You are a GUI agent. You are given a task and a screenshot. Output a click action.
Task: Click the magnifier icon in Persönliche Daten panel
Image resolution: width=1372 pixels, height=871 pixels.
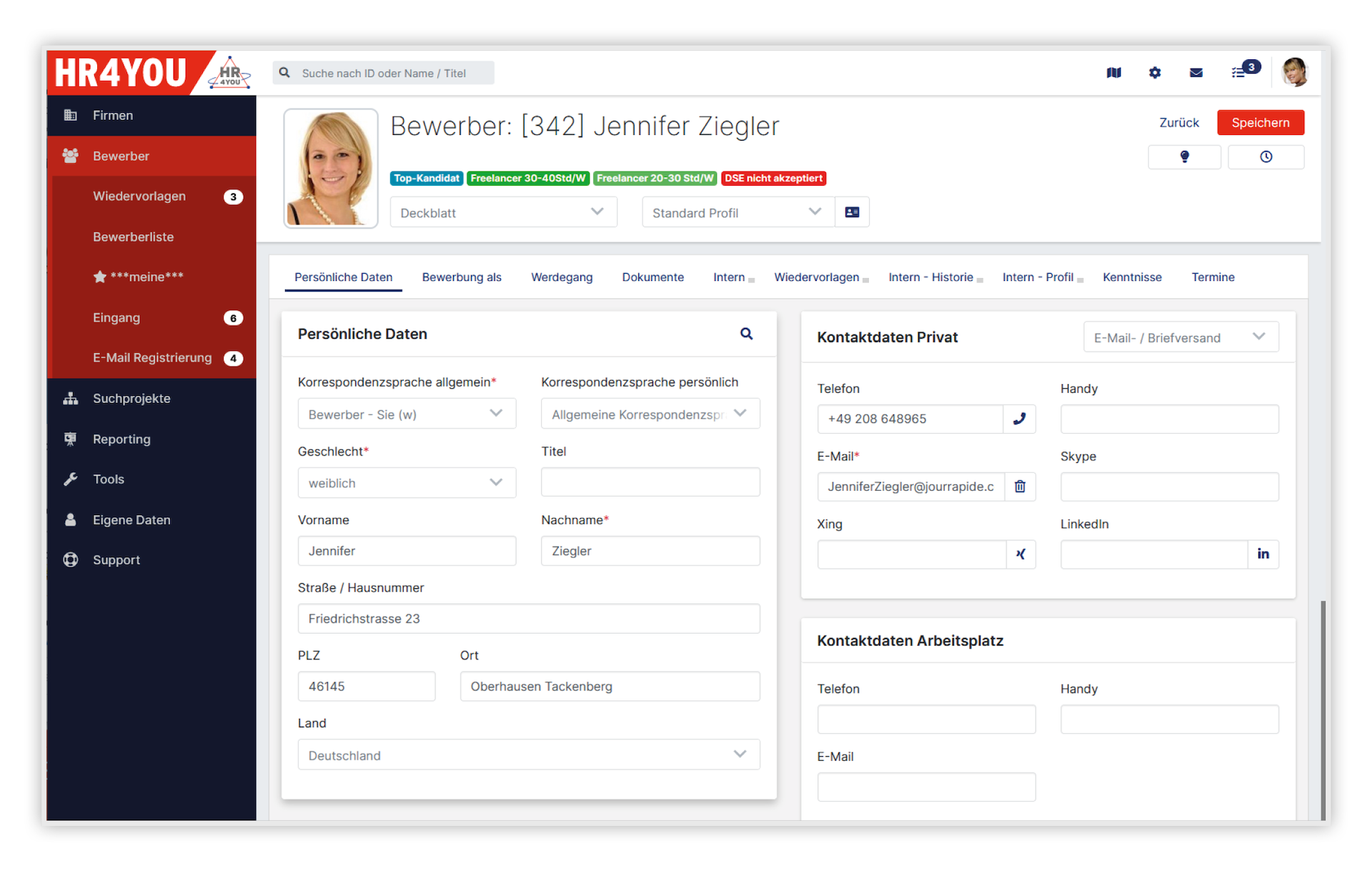[746, 334]
